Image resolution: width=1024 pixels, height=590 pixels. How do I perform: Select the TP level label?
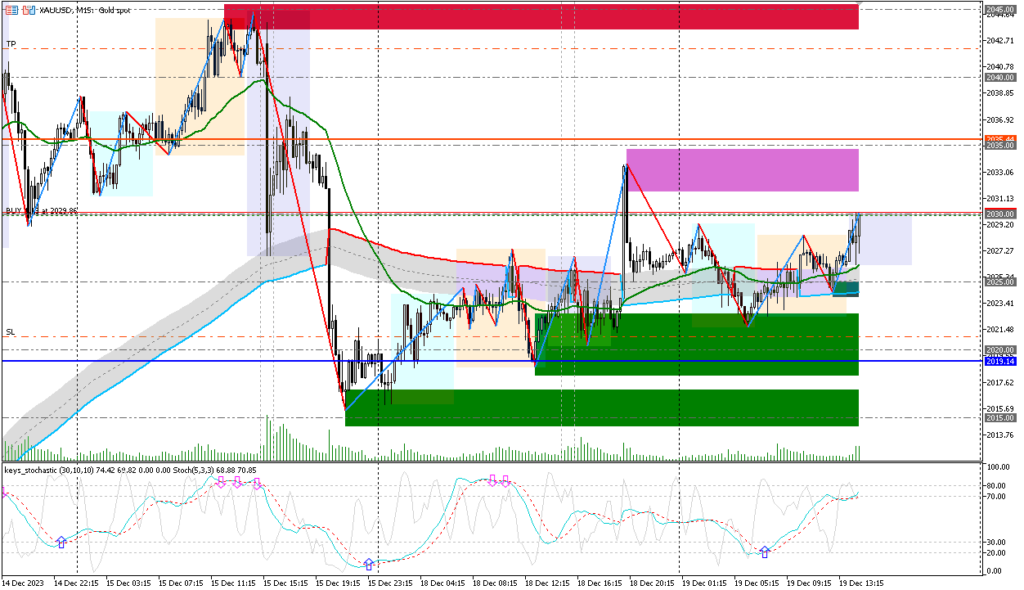coord(11,44)
